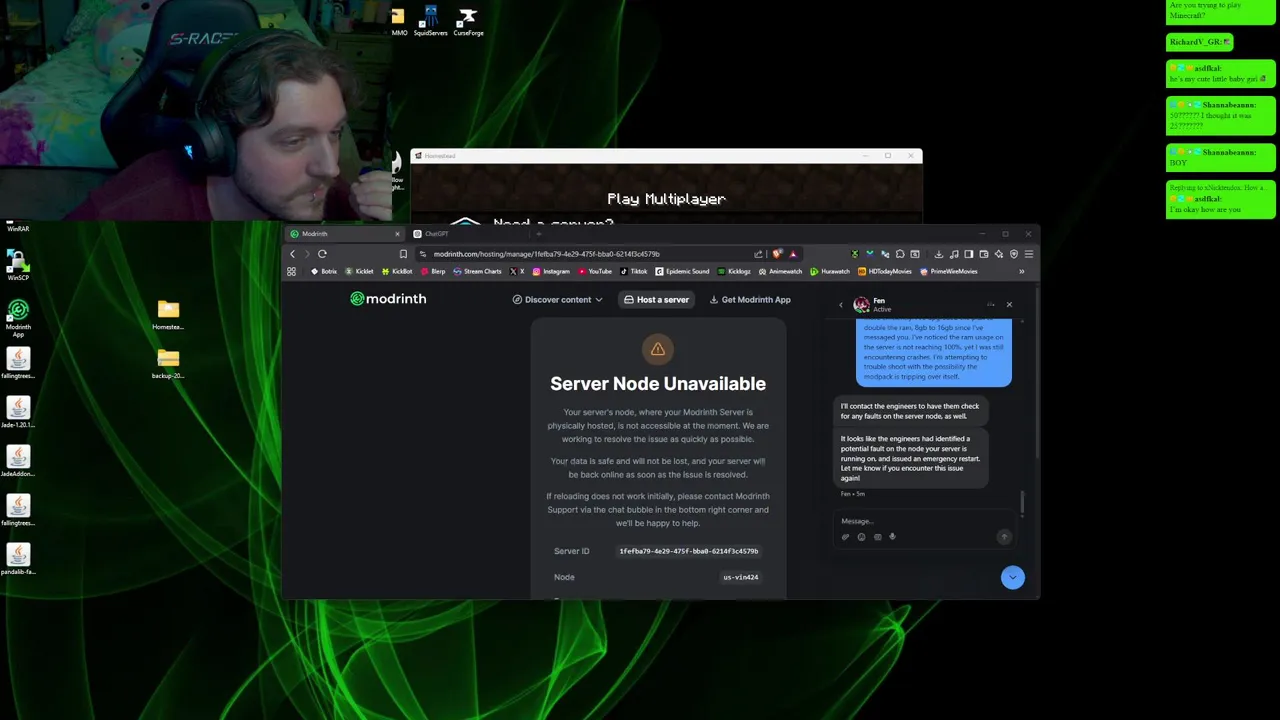Screen dimensions: 1280x720
Task: Expand the Discover content dropdown
Action: [557, 300]
